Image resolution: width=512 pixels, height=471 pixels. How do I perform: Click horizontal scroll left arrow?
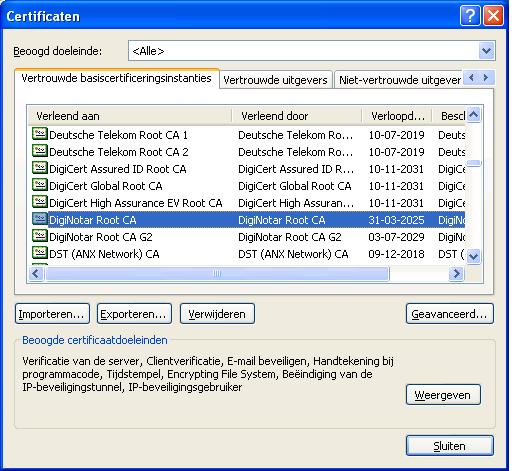[36, 274]
